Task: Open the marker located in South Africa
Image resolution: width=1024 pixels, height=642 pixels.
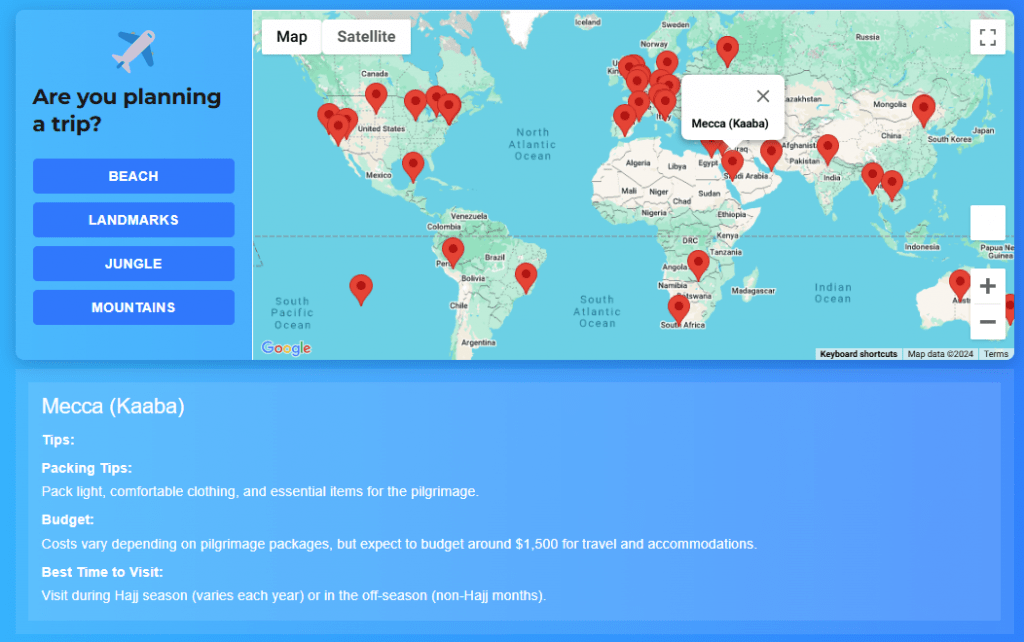Action: 679,308
